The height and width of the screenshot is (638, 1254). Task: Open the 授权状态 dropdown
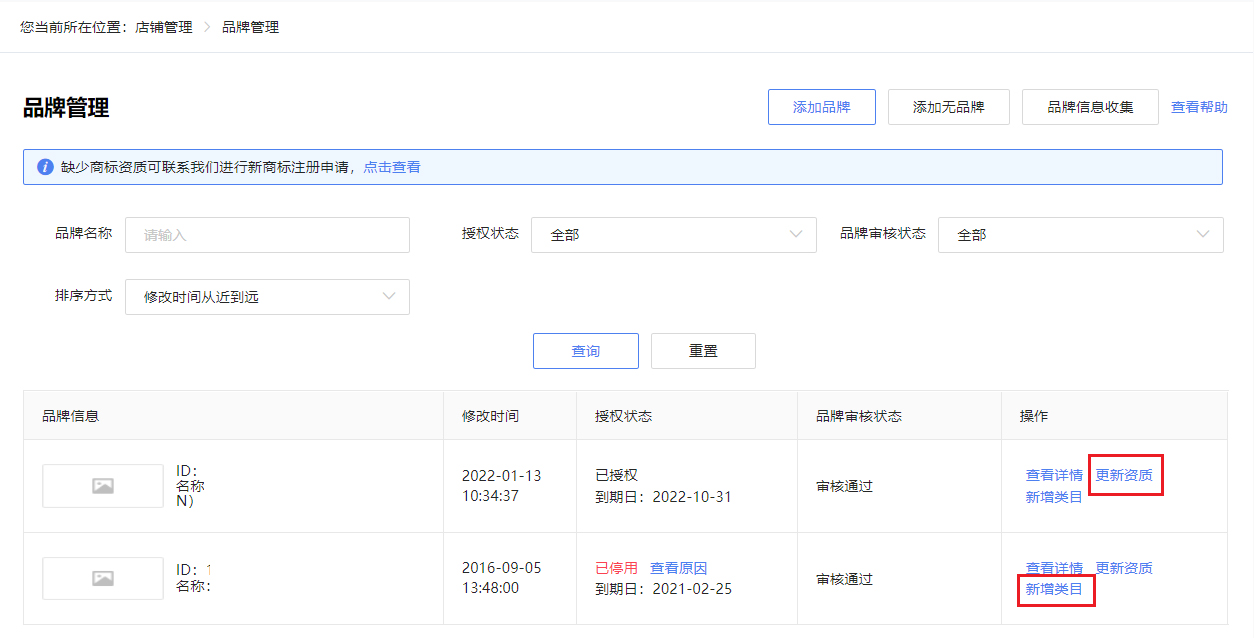point(673,235)
